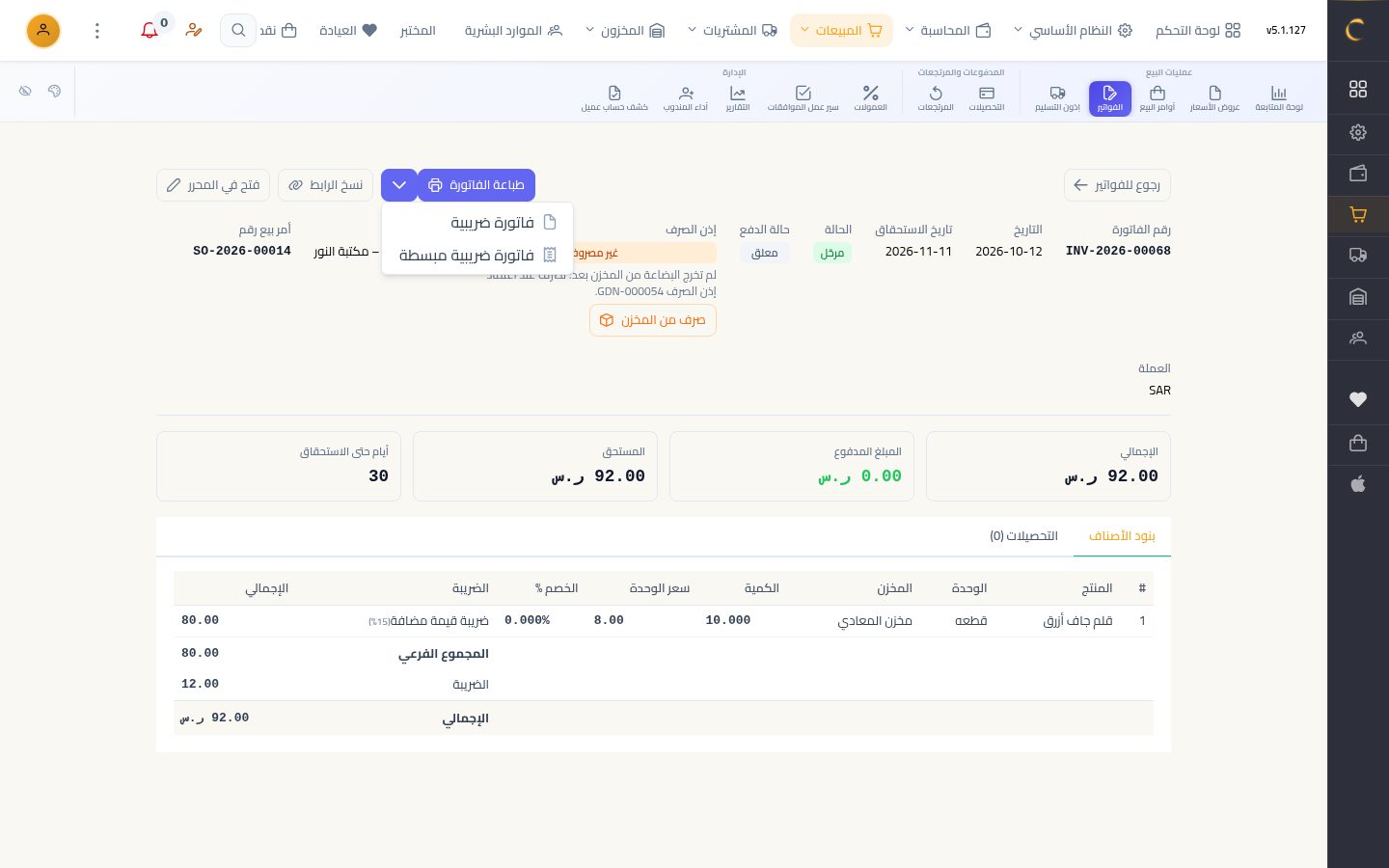Viewport: 1389px width, 868px height.
Task: Open عروض الأسعار quotations page
Action: (x=1214, y=97)
